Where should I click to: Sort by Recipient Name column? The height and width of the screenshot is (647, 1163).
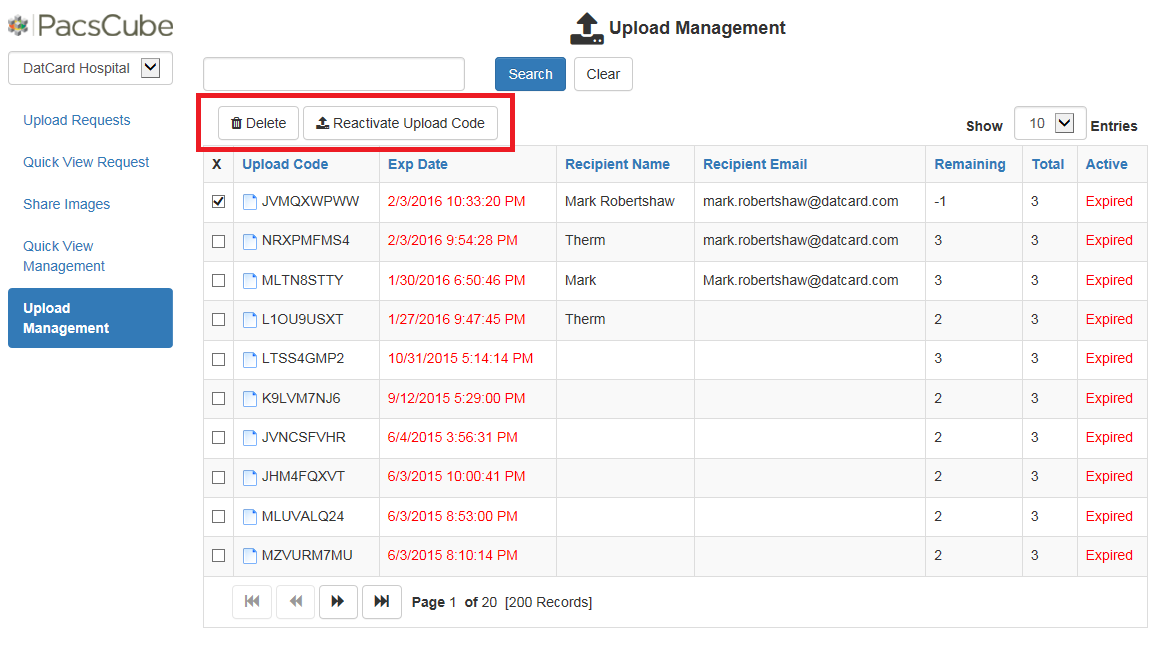[617, 165]
